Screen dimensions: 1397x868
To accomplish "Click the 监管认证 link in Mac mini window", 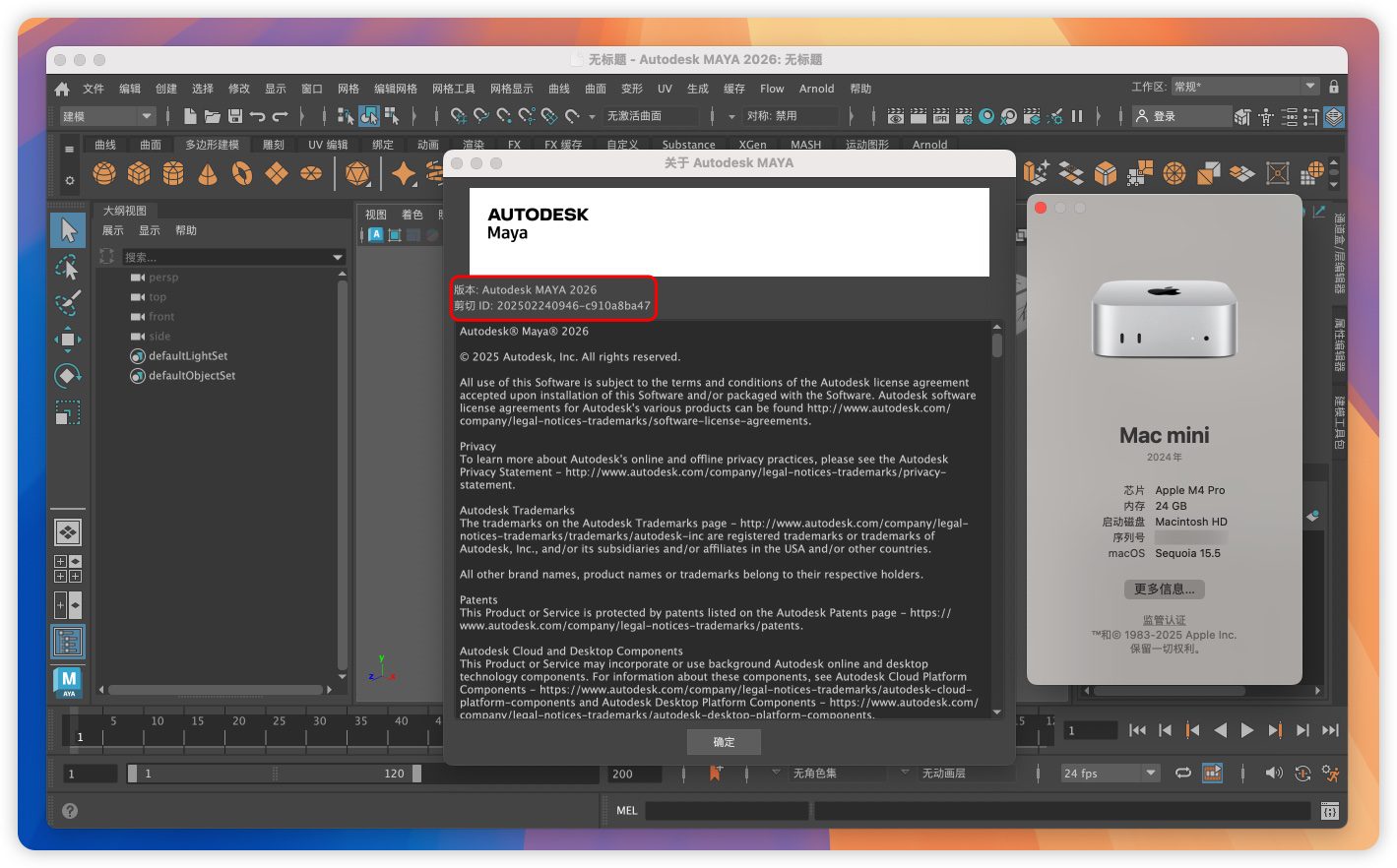I will click(1165, 620).
